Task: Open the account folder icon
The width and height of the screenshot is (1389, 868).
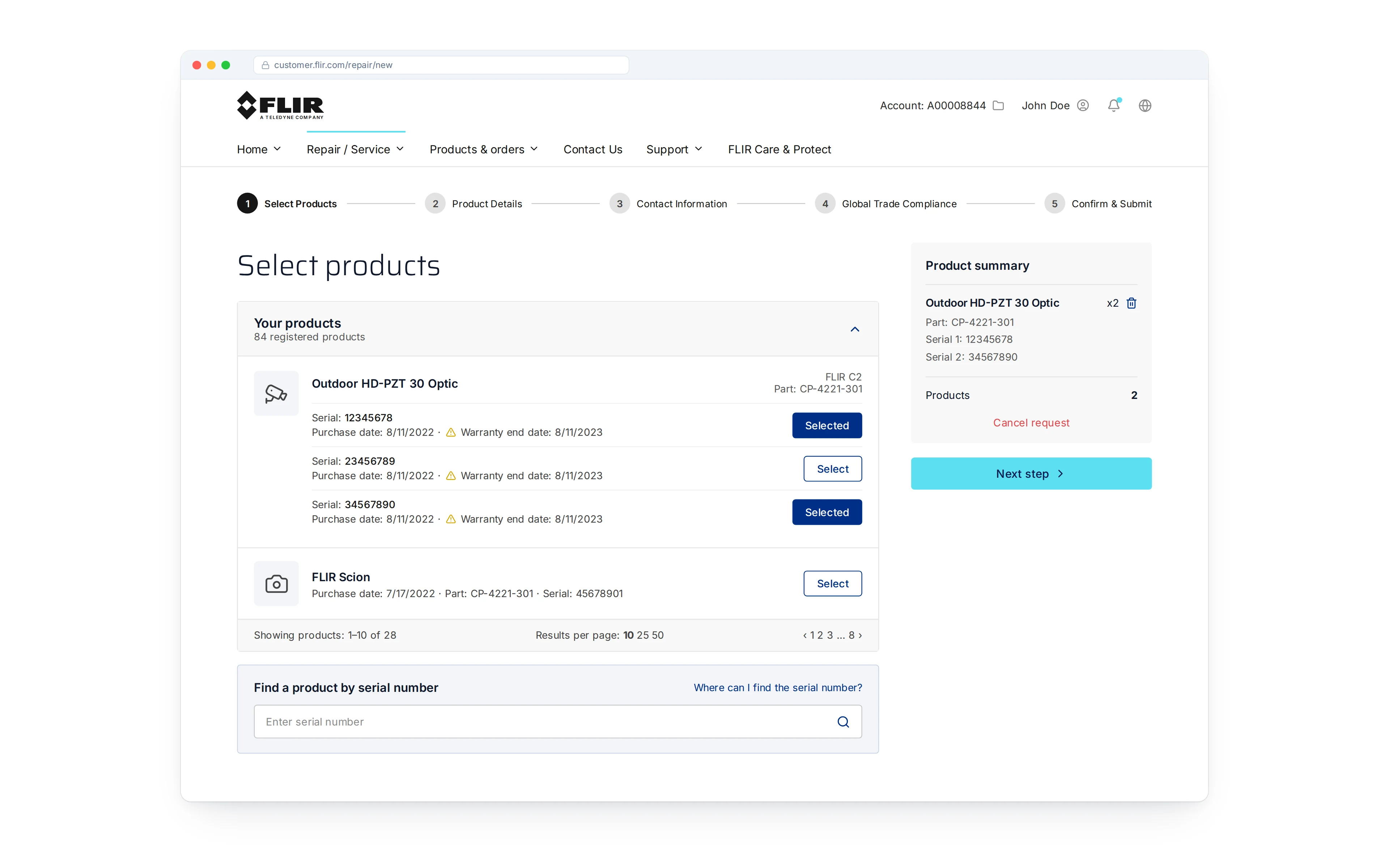Action: click(x=998, y=106)
